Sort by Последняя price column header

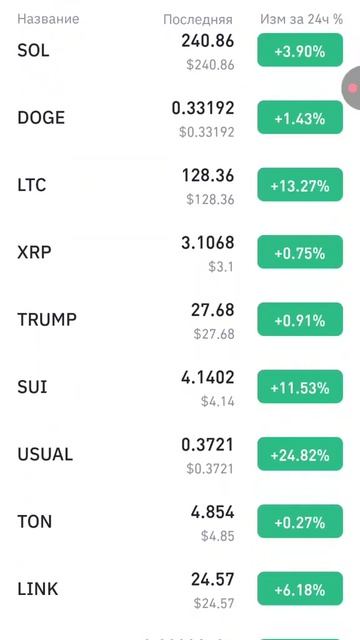tap(198, 19)
